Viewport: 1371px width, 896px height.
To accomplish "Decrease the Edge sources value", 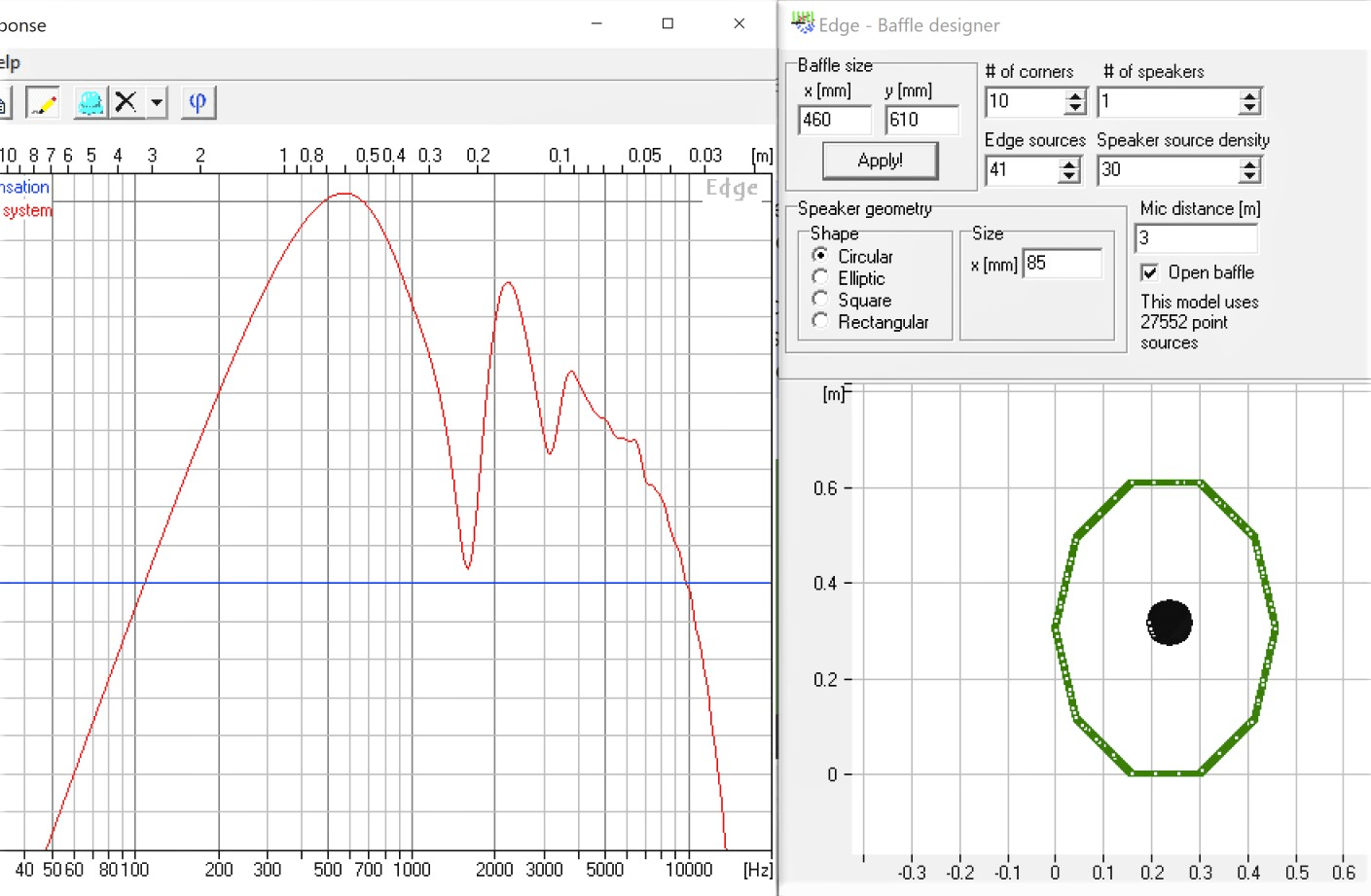I will pyautogui.click(x=1069, y=176).
